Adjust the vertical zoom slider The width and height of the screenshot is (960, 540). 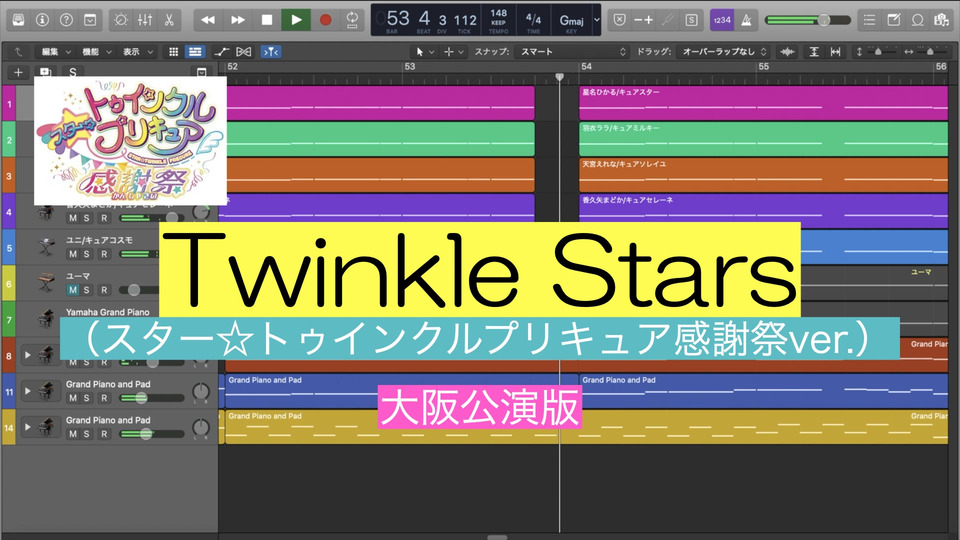(877, 52)
